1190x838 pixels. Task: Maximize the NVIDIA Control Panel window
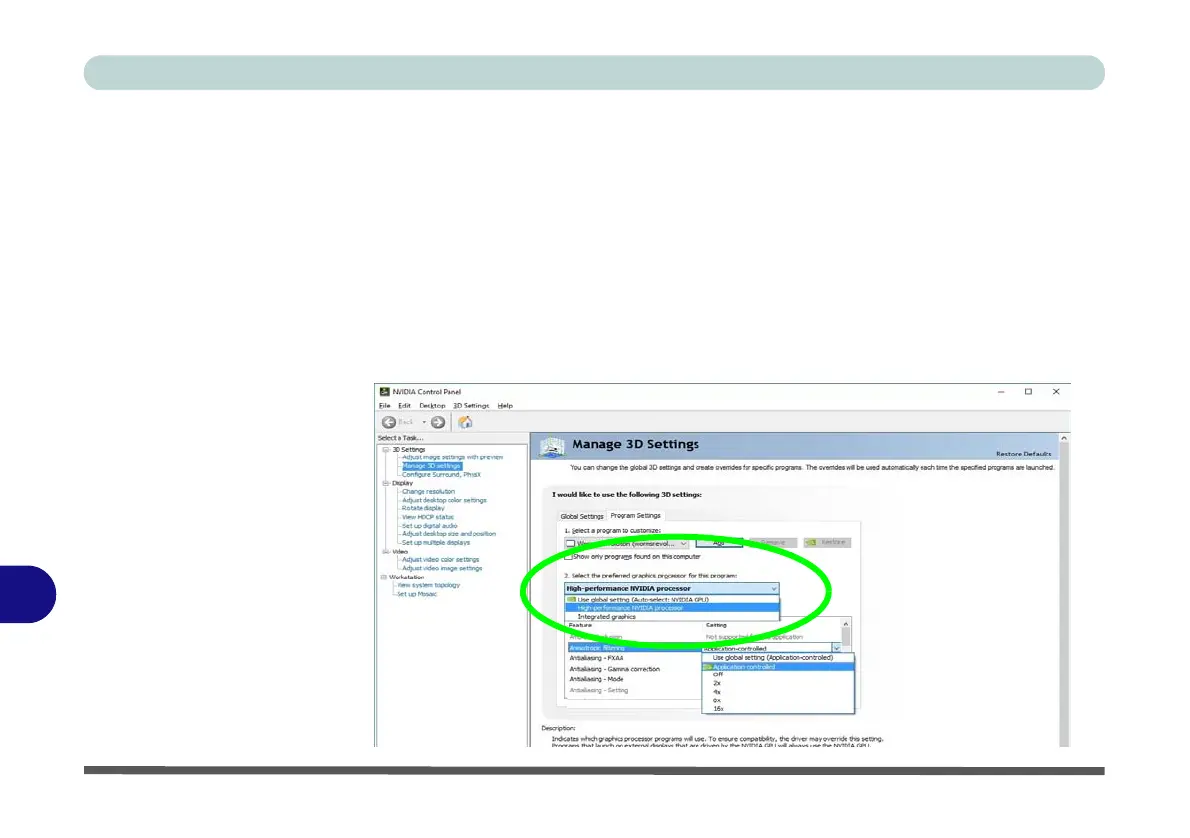point(1028,392)
